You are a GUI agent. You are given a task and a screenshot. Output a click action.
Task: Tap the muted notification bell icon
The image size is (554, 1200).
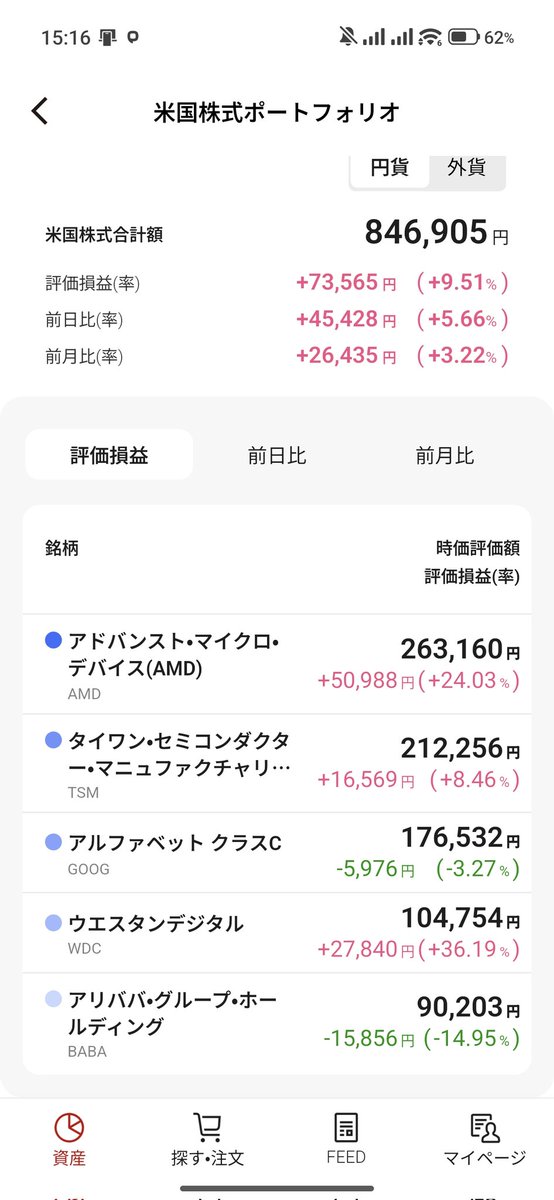pos(348,38)
